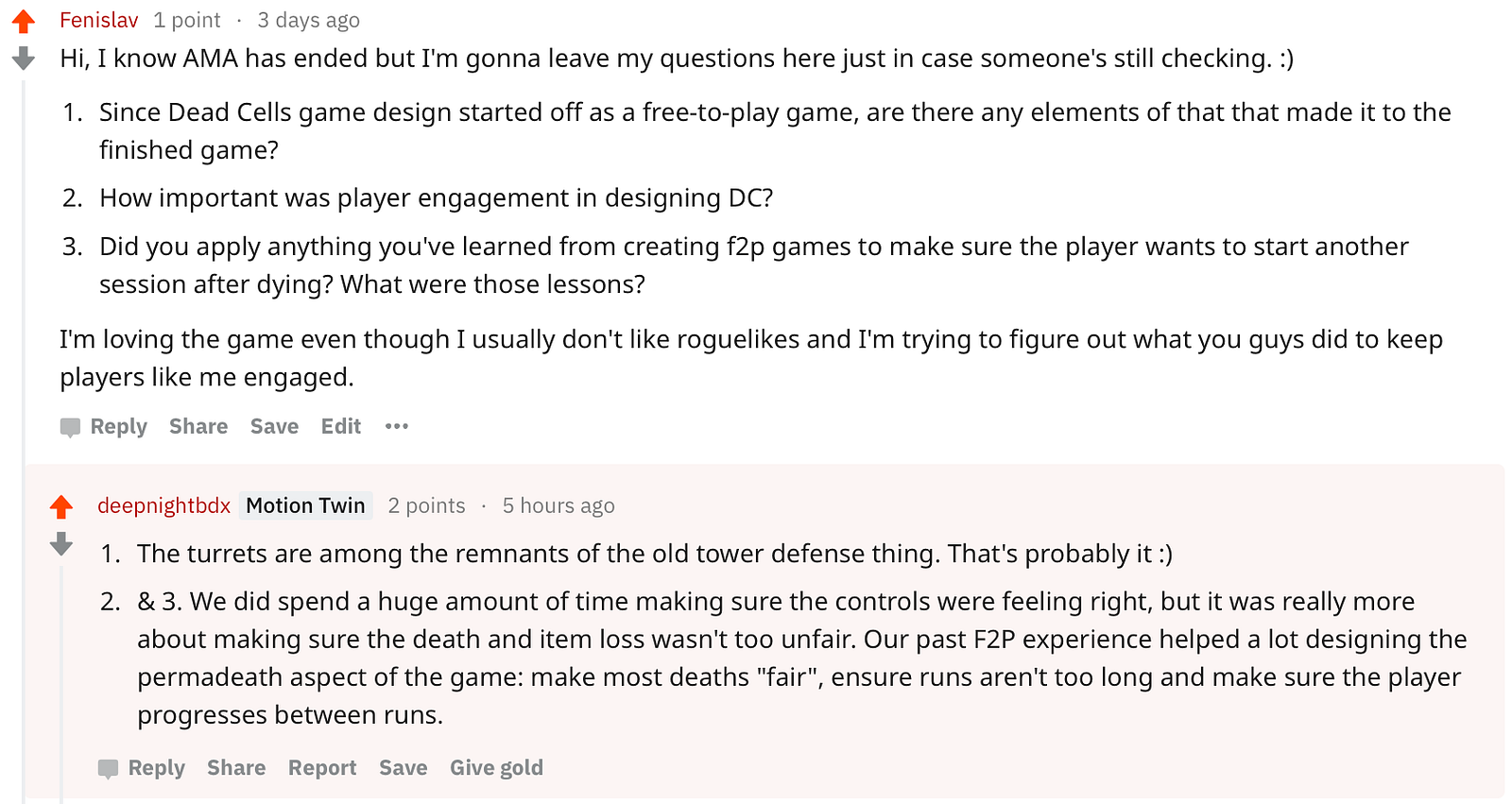Click the Motion Twin flair tag
The width and height of the screenshot is (1512, 804).
(x=305, y=505)
